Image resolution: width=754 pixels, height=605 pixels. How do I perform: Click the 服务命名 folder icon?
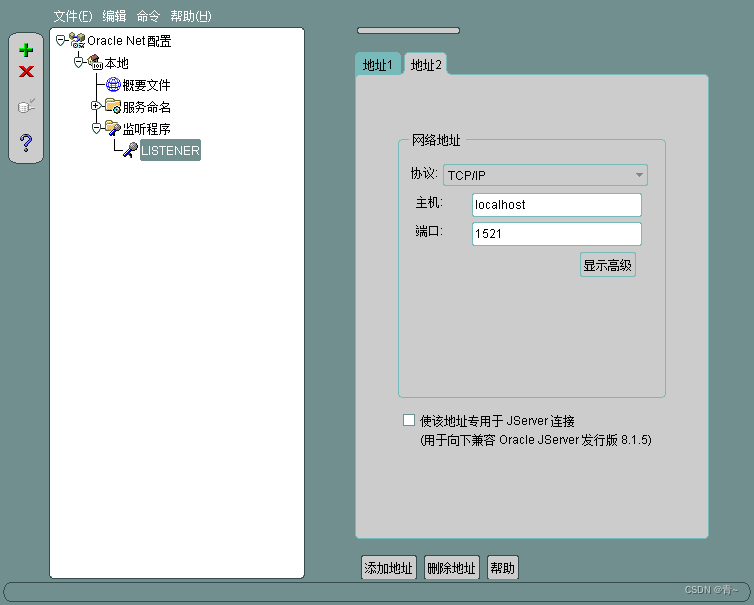click(x=113, y=106)
